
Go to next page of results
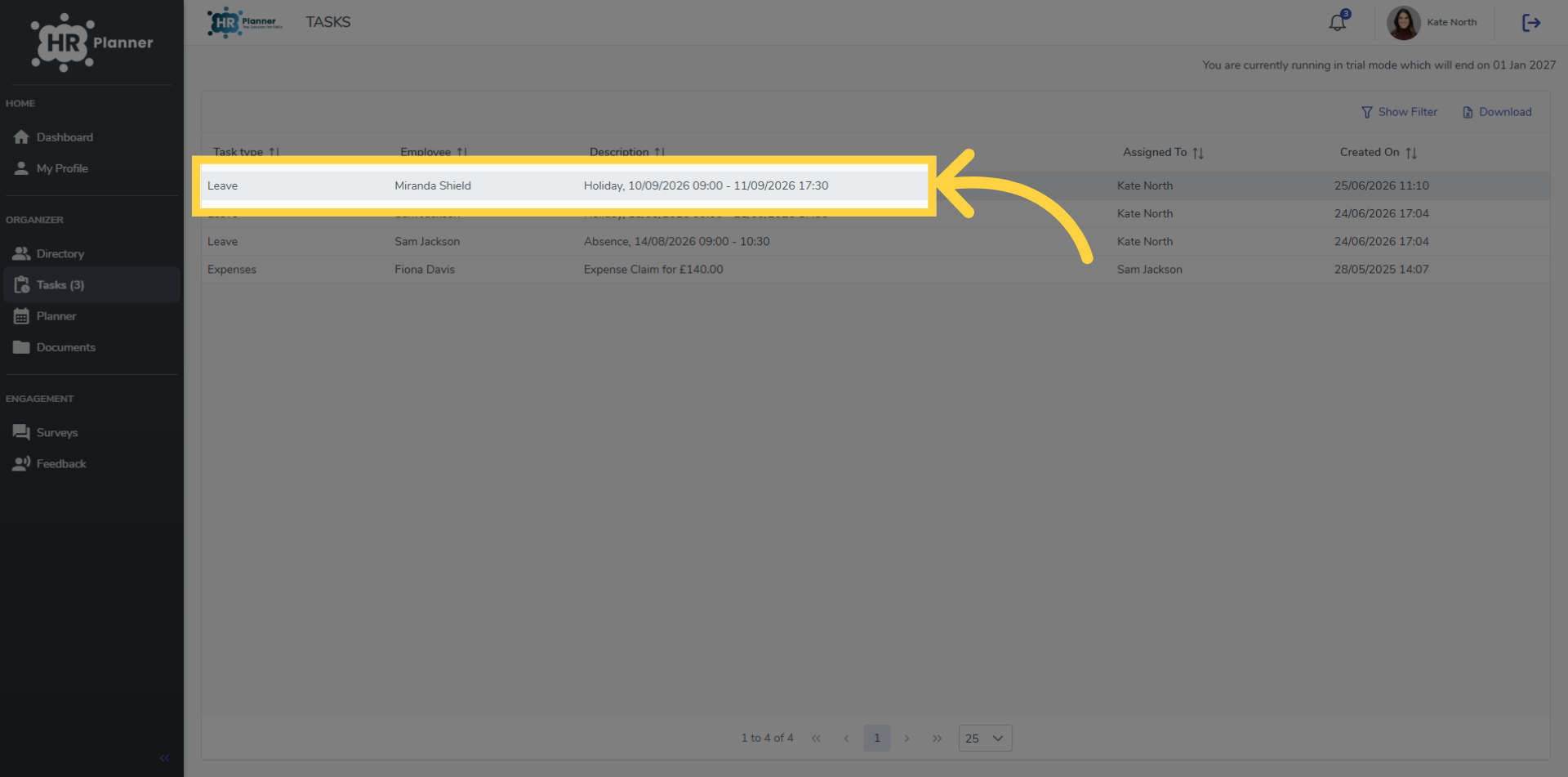pyautogui.click(x=906, y=738)
